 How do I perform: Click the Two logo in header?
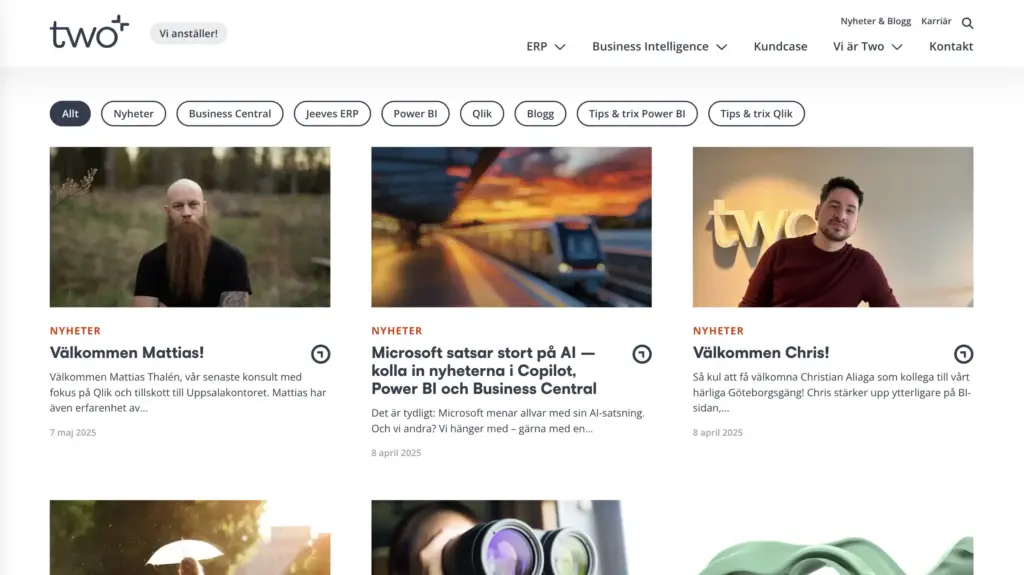89,32
